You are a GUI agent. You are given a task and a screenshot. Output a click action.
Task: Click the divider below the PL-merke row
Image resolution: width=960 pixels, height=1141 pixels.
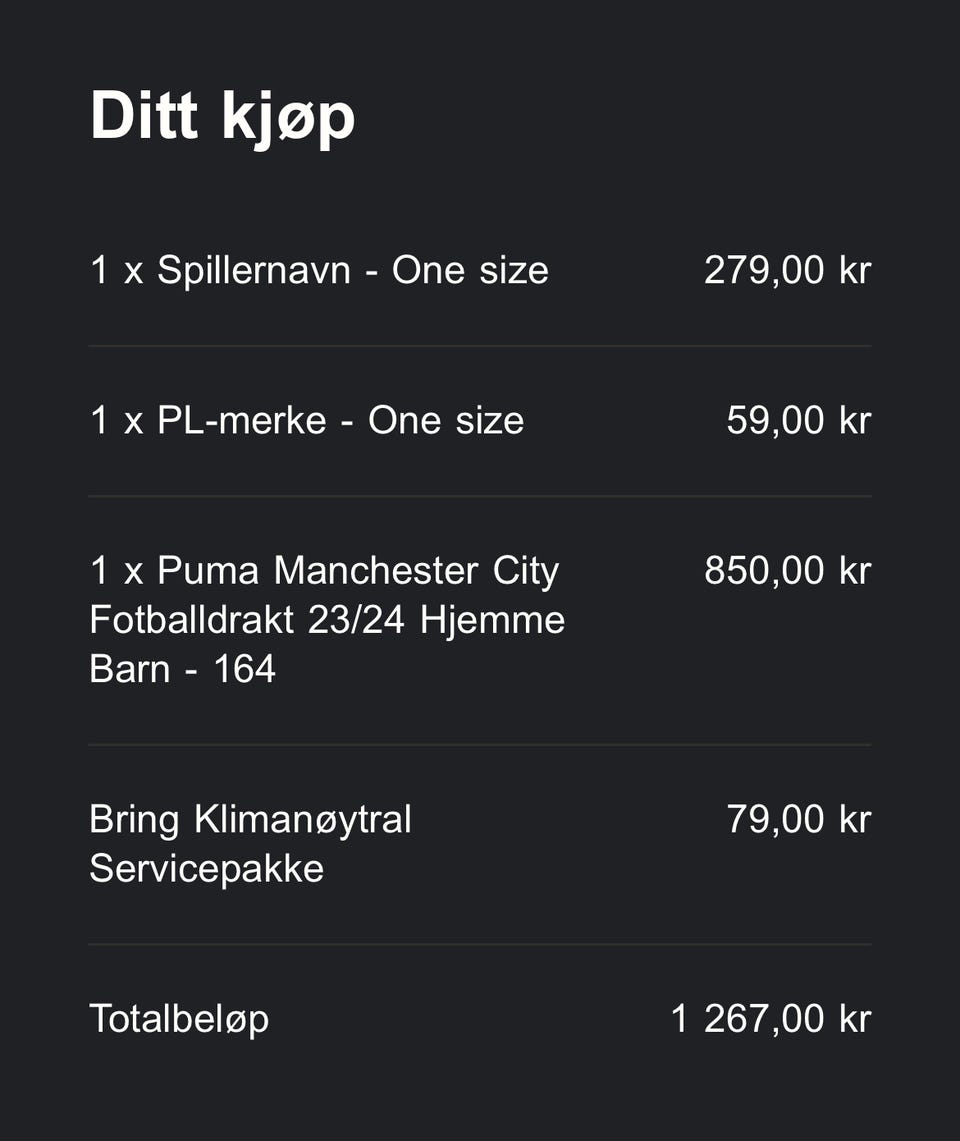480,496
